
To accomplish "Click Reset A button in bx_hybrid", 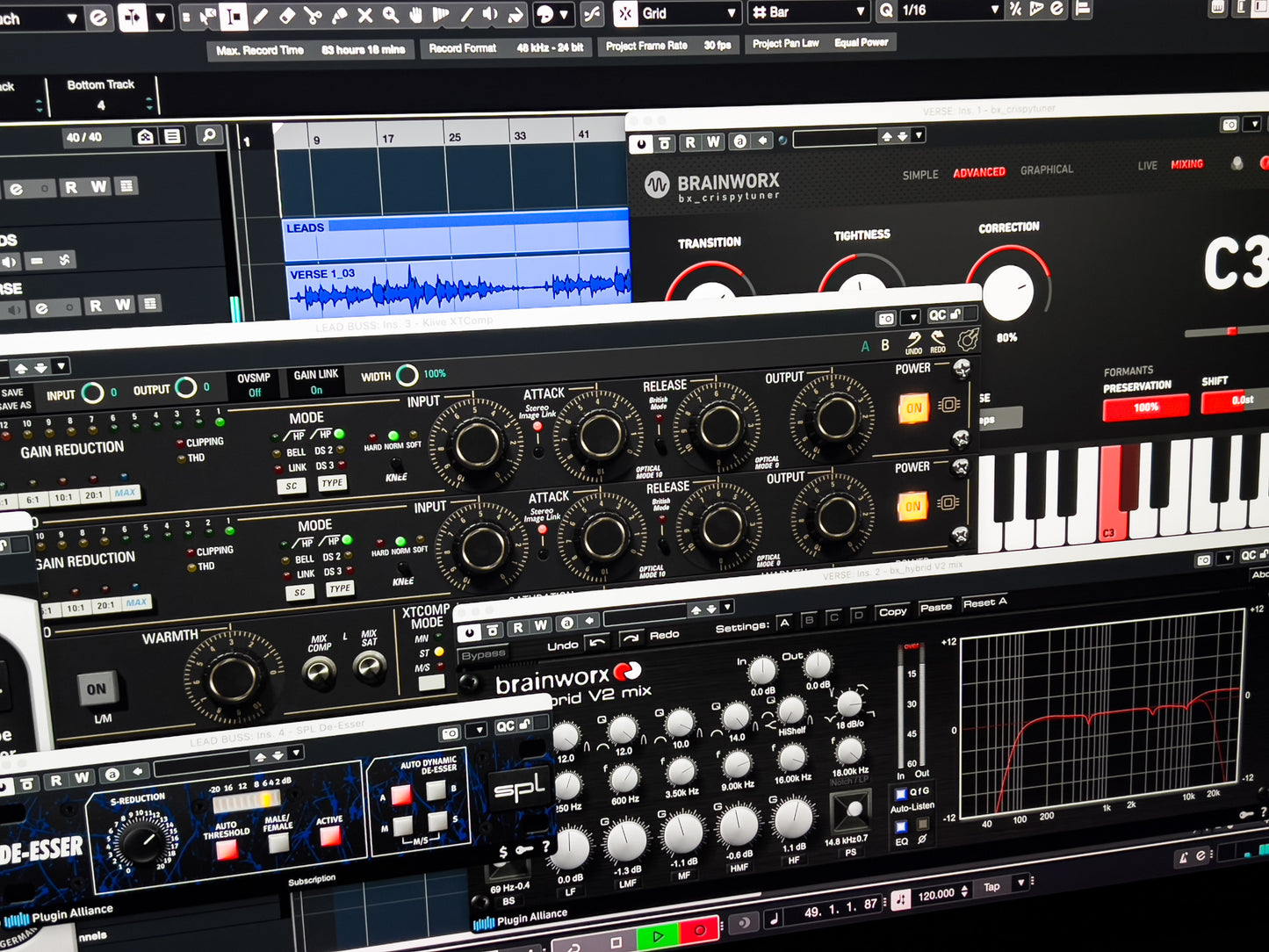I will 984,602.
